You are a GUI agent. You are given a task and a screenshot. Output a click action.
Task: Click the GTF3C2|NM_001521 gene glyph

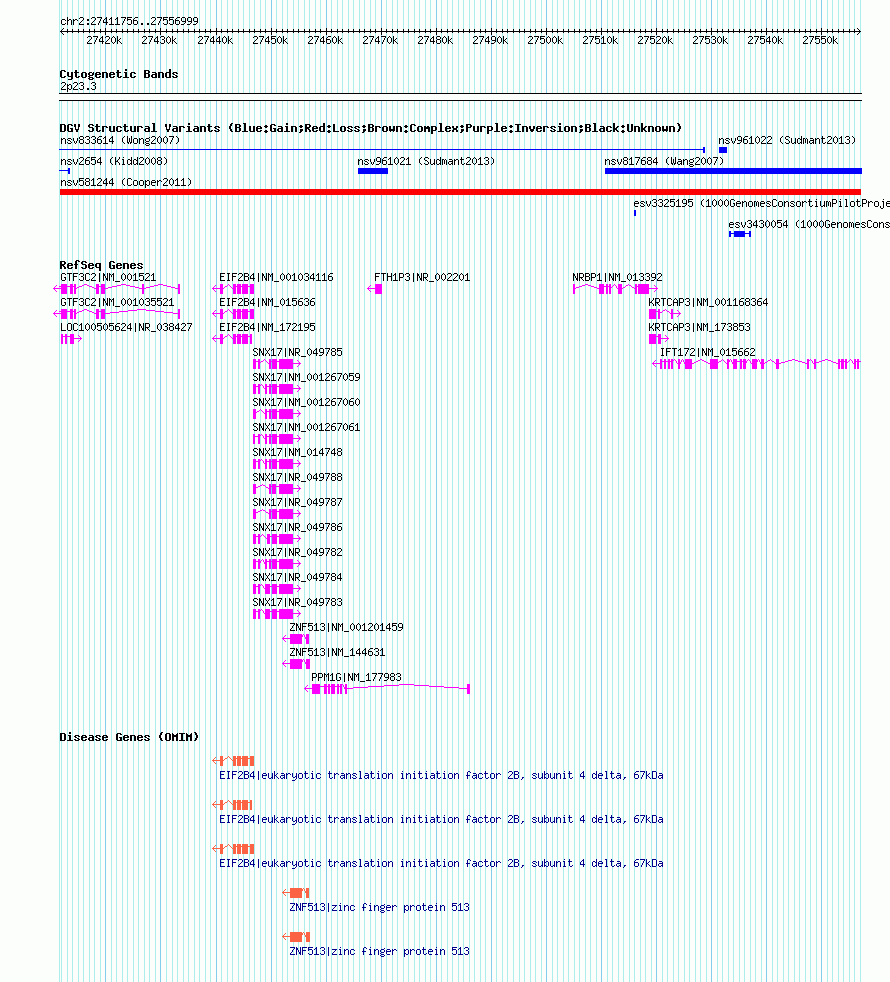click(116, 289)
